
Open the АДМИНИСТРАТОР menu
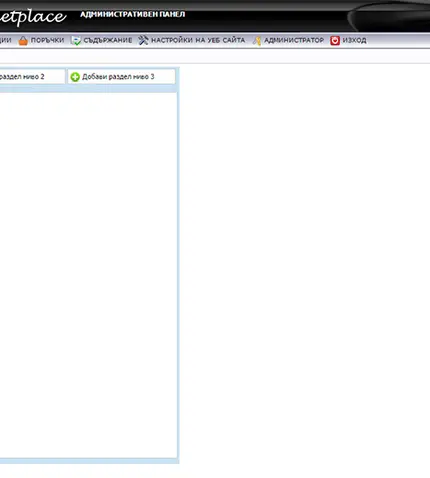294,40
